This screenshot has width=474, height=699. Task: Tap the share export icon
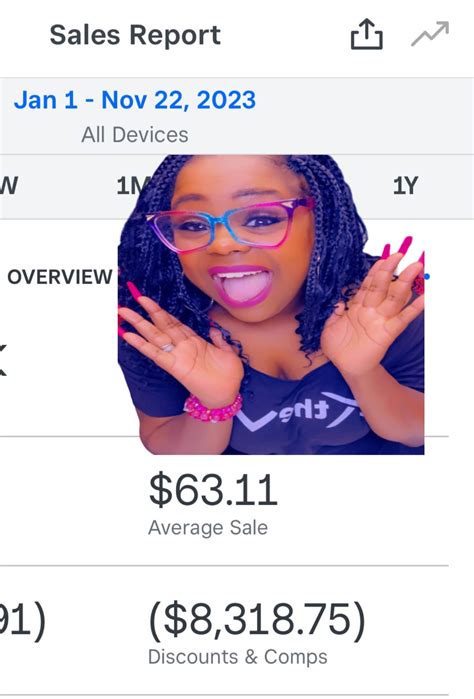pyautogui.click(x=367, y=34)
